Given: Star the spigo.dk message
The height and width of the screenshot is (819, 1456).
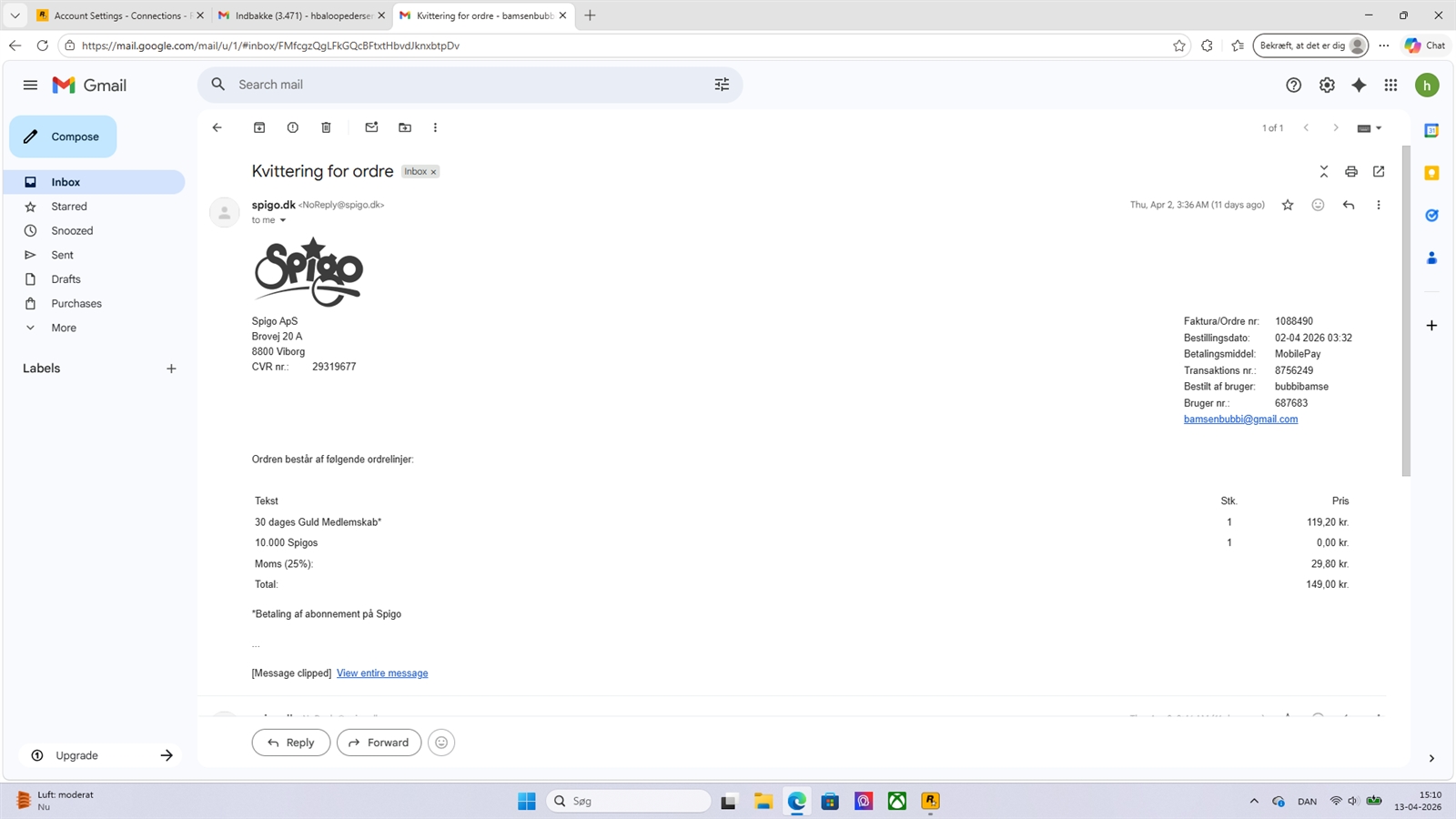Looking at the screenshot, I should (x=1287, y=205).
